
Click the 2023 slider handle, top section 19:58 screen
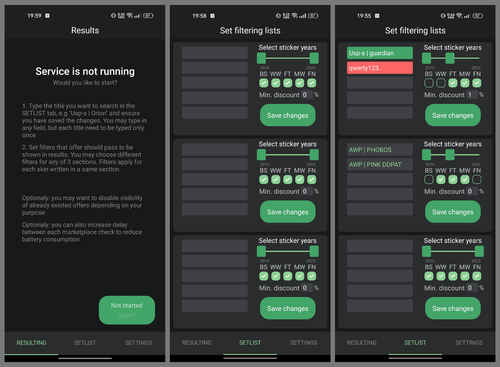pyautogui.click(x=314, y=58)
